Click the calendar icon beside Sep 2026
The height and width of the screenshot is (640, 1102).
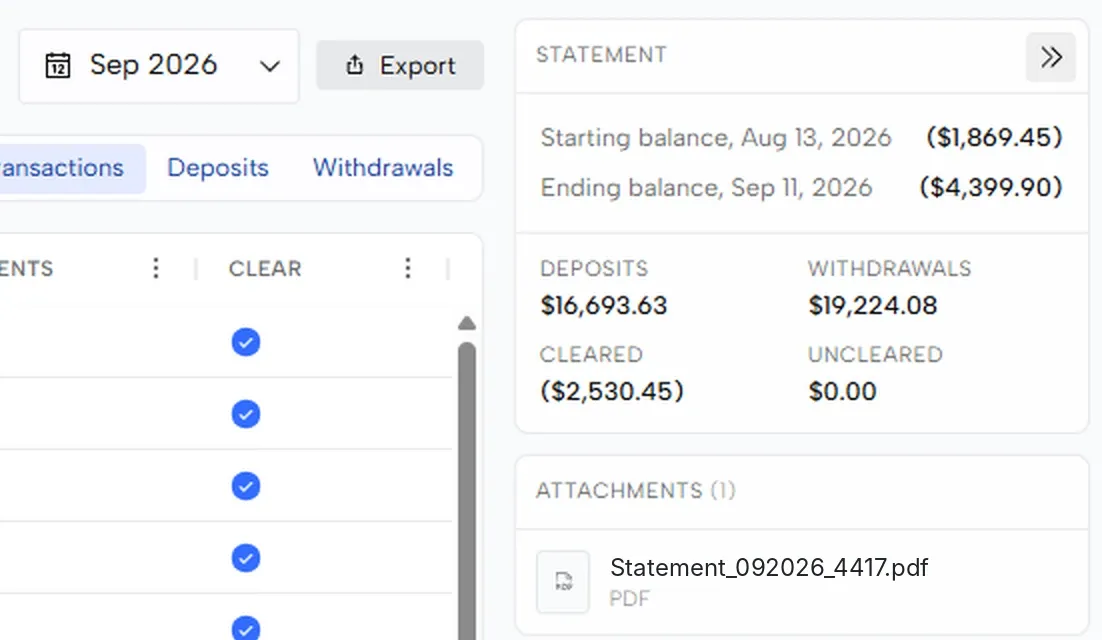58,66
